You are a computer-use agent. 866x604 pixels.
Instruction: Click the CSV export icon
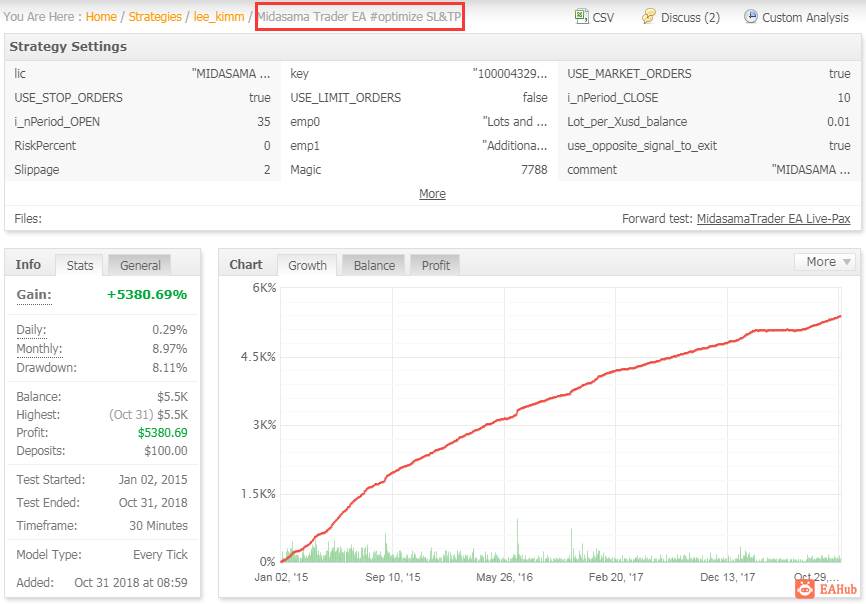click(581, 16)
